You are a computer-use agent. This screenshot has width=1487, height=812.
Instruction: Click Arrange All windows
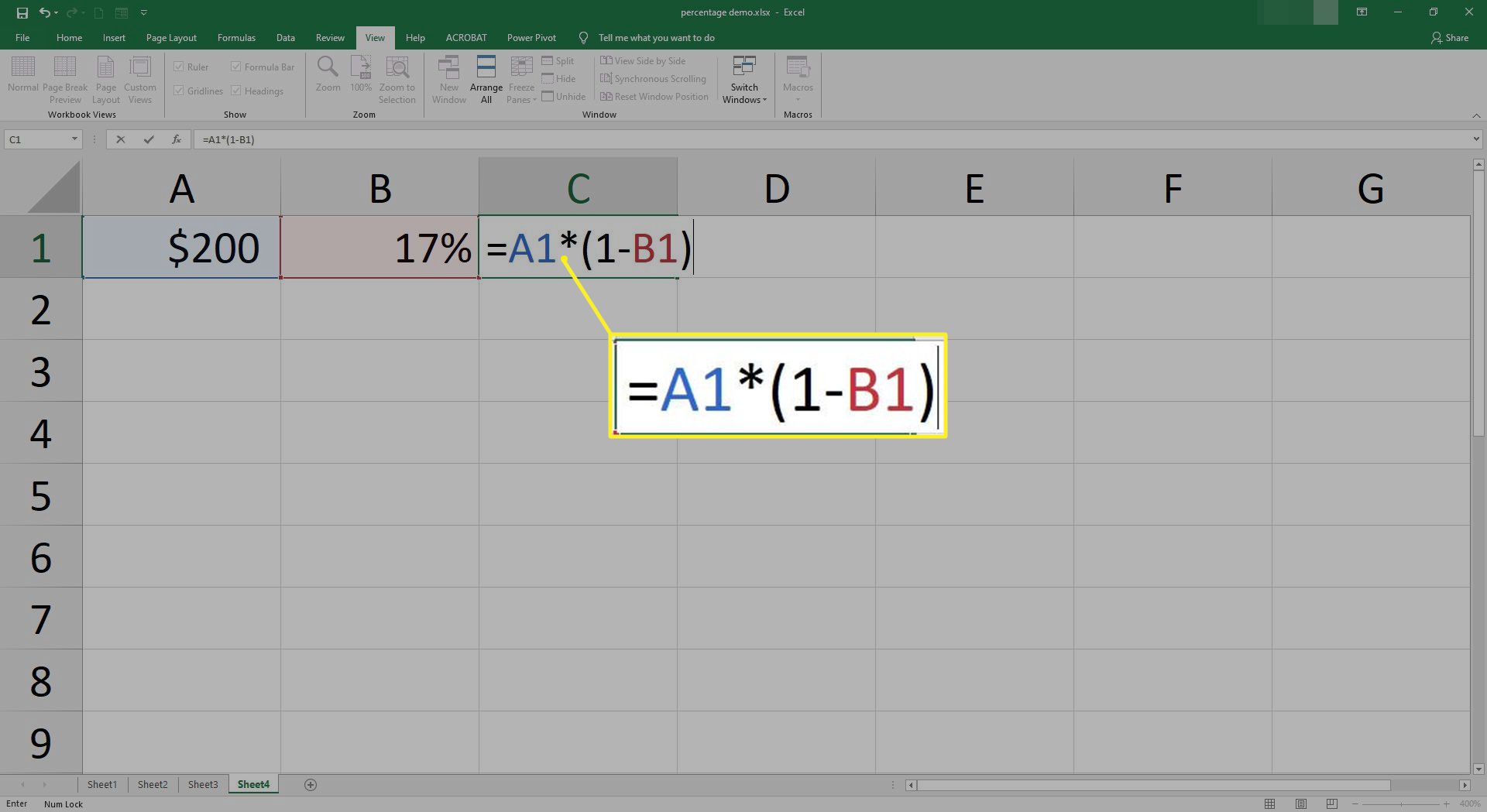tap(486, 80)
